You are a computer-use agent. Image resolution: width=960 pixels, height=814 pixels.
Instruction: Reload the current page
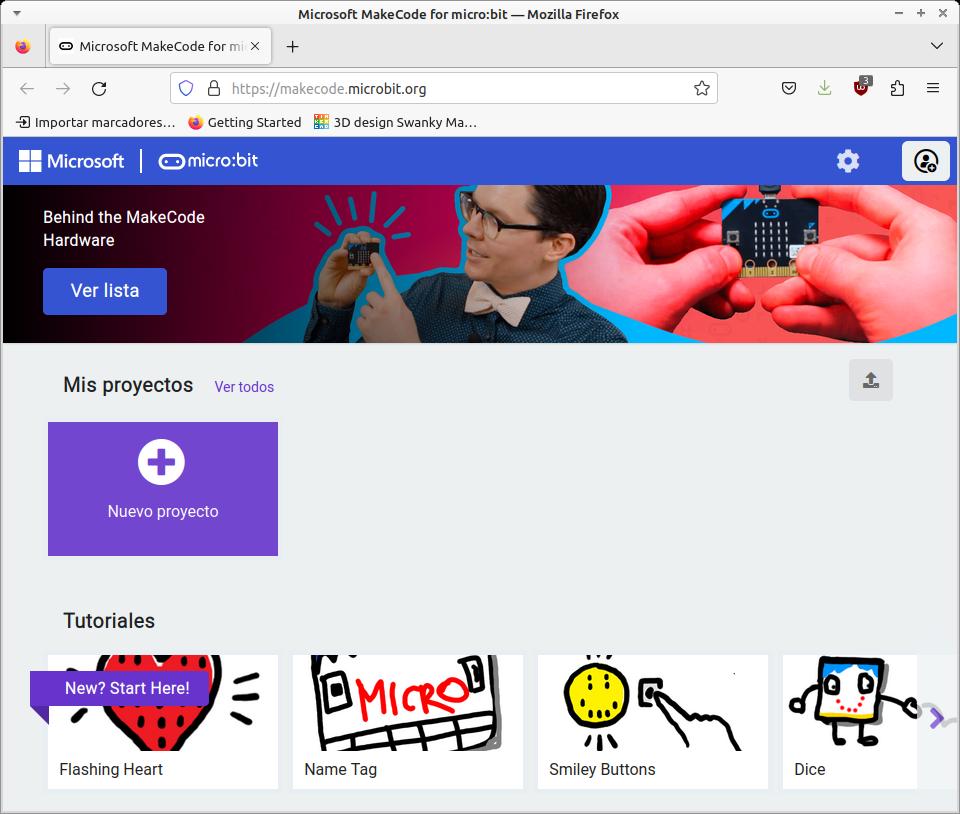99,89
